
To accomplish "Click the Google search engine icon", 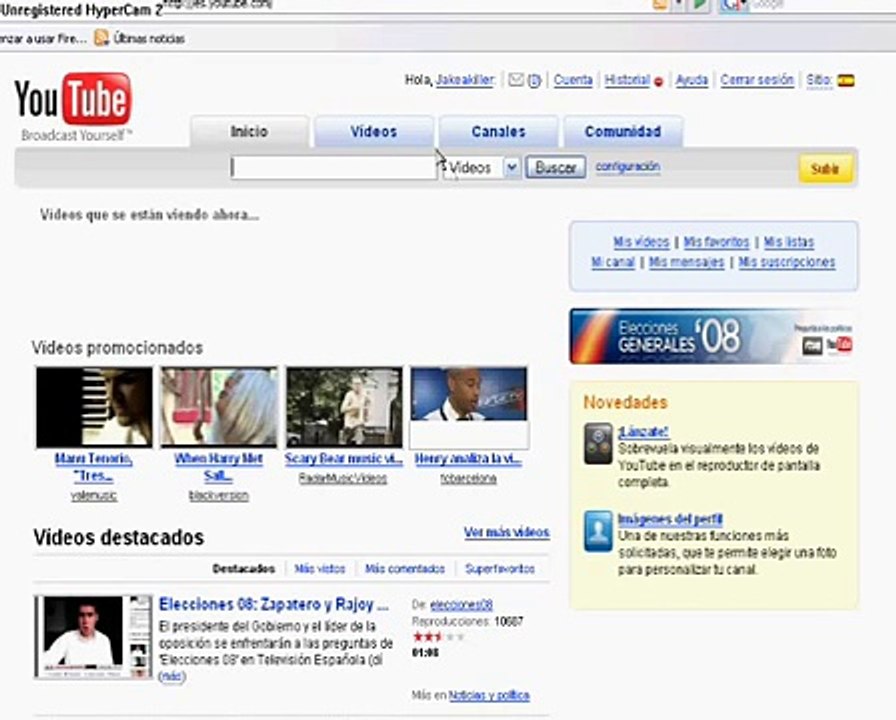I will 734,5.
